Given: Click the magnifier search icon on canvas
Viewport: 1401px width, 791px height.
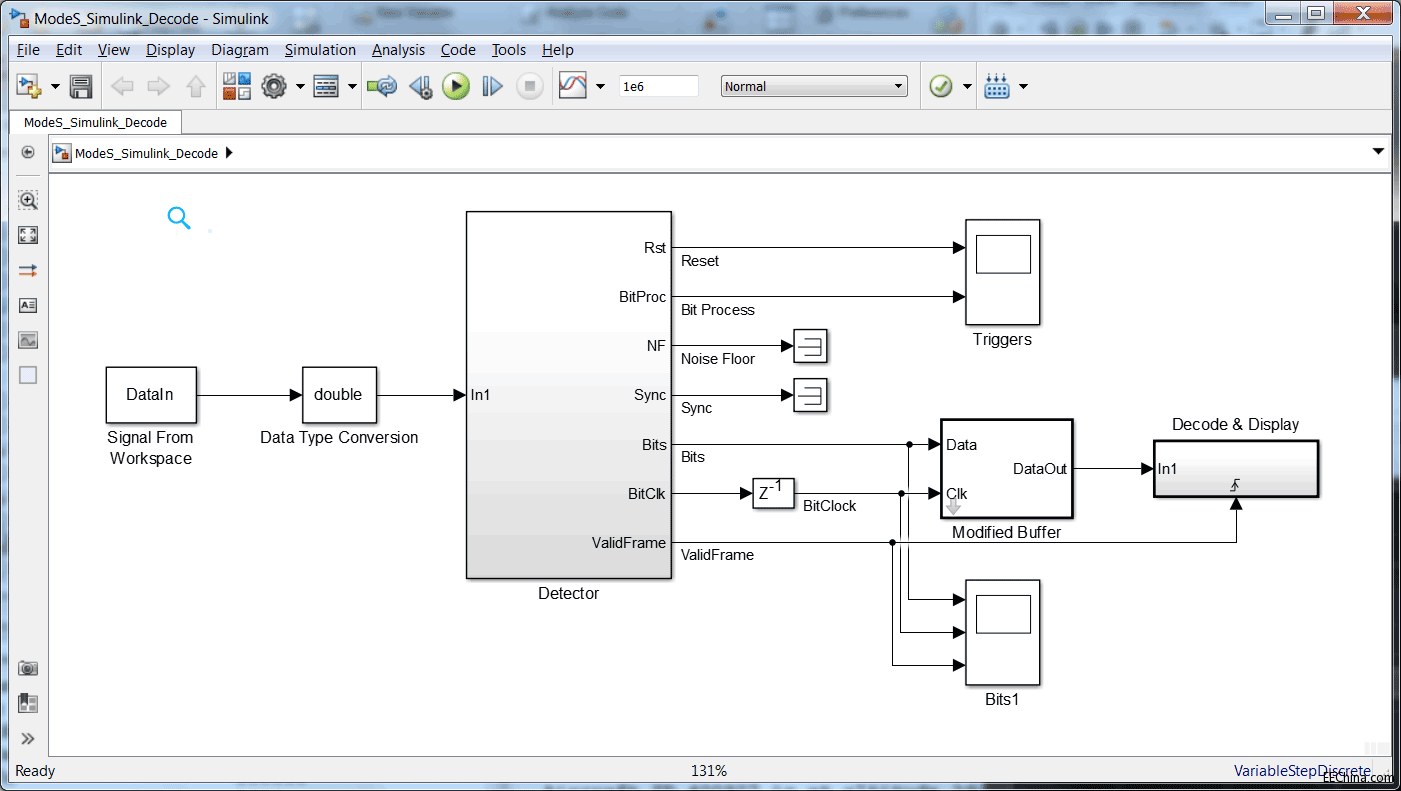Looking at the screenshot, I should pyautogui.click(x=179, y=218).
